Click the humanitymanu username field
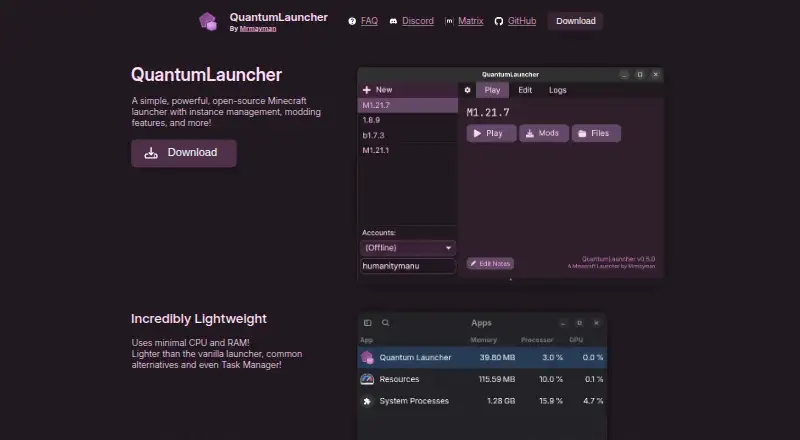 pyautogui.click(x=408, y=266)
